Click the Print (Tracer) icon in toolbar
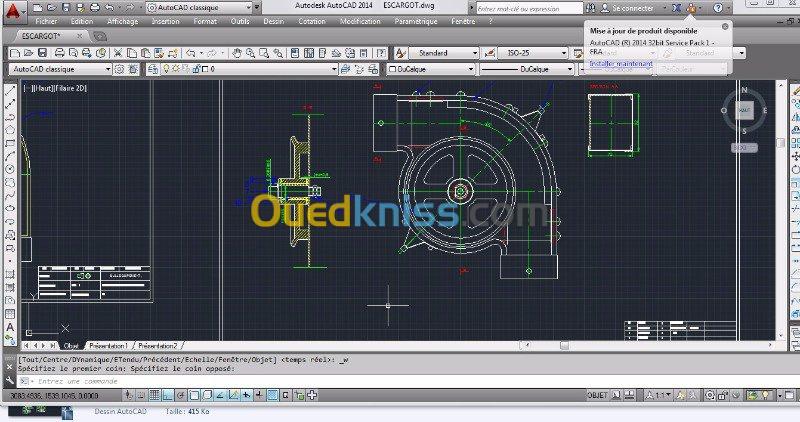 click(x=59, y=53)
